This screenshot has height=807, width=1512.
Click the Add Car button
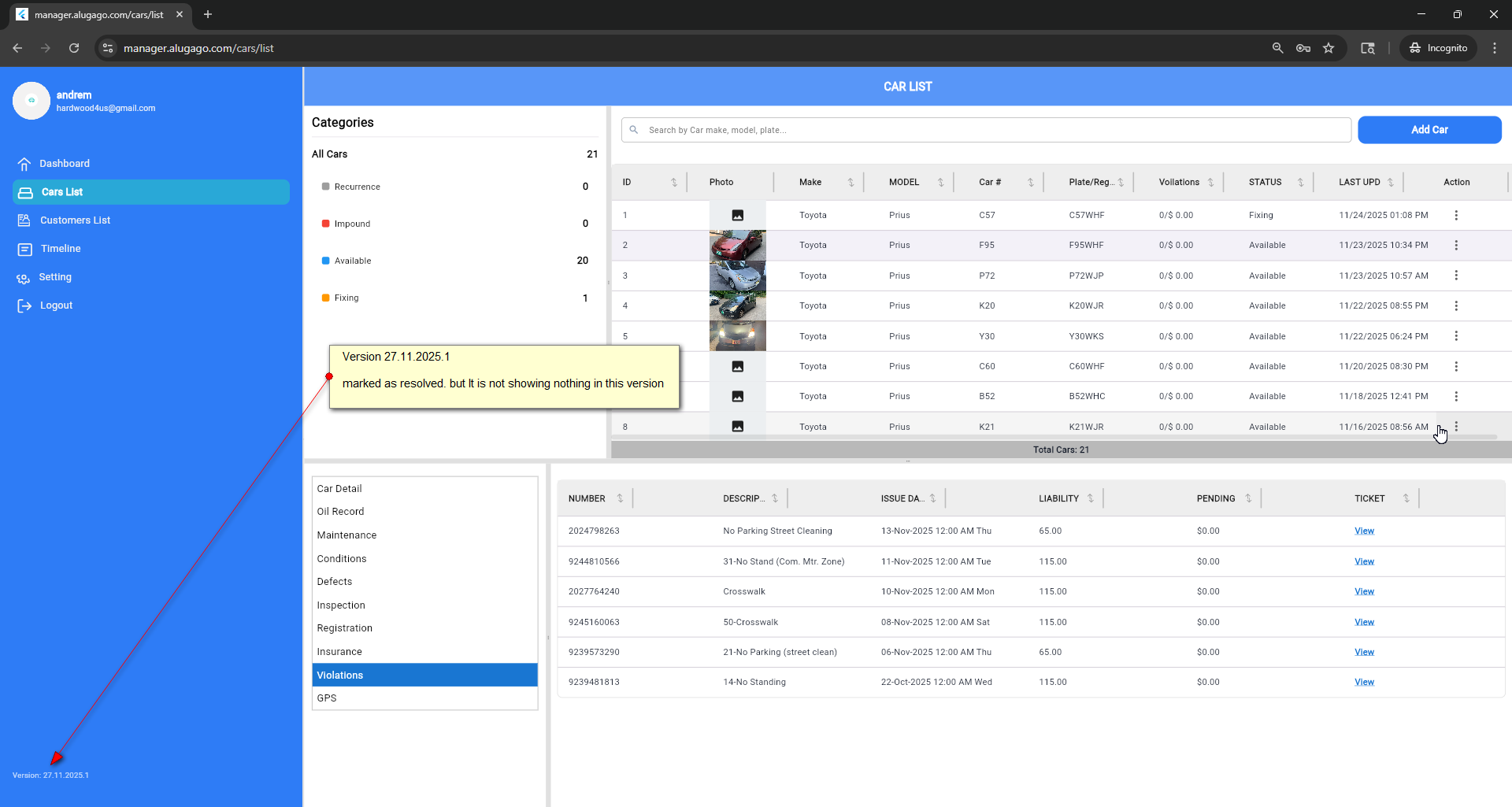tap(1429, 130)
